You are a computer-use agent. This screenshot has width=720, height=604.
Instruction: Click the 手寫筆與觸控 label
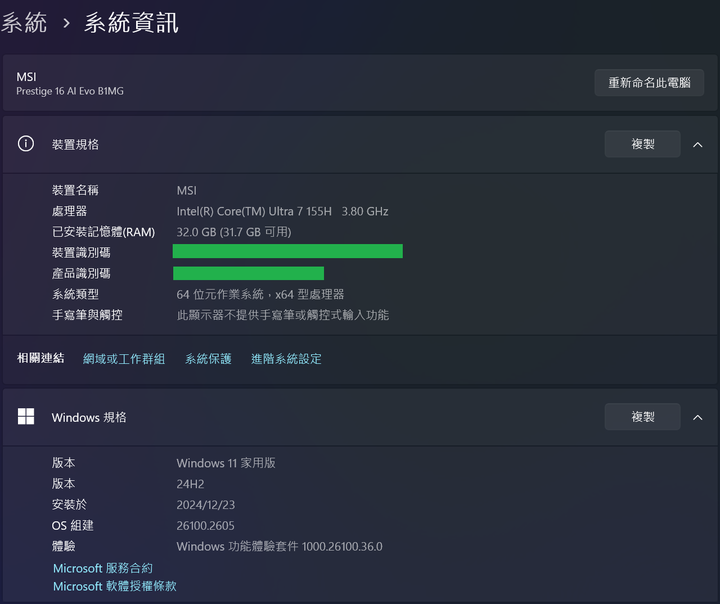87,315
